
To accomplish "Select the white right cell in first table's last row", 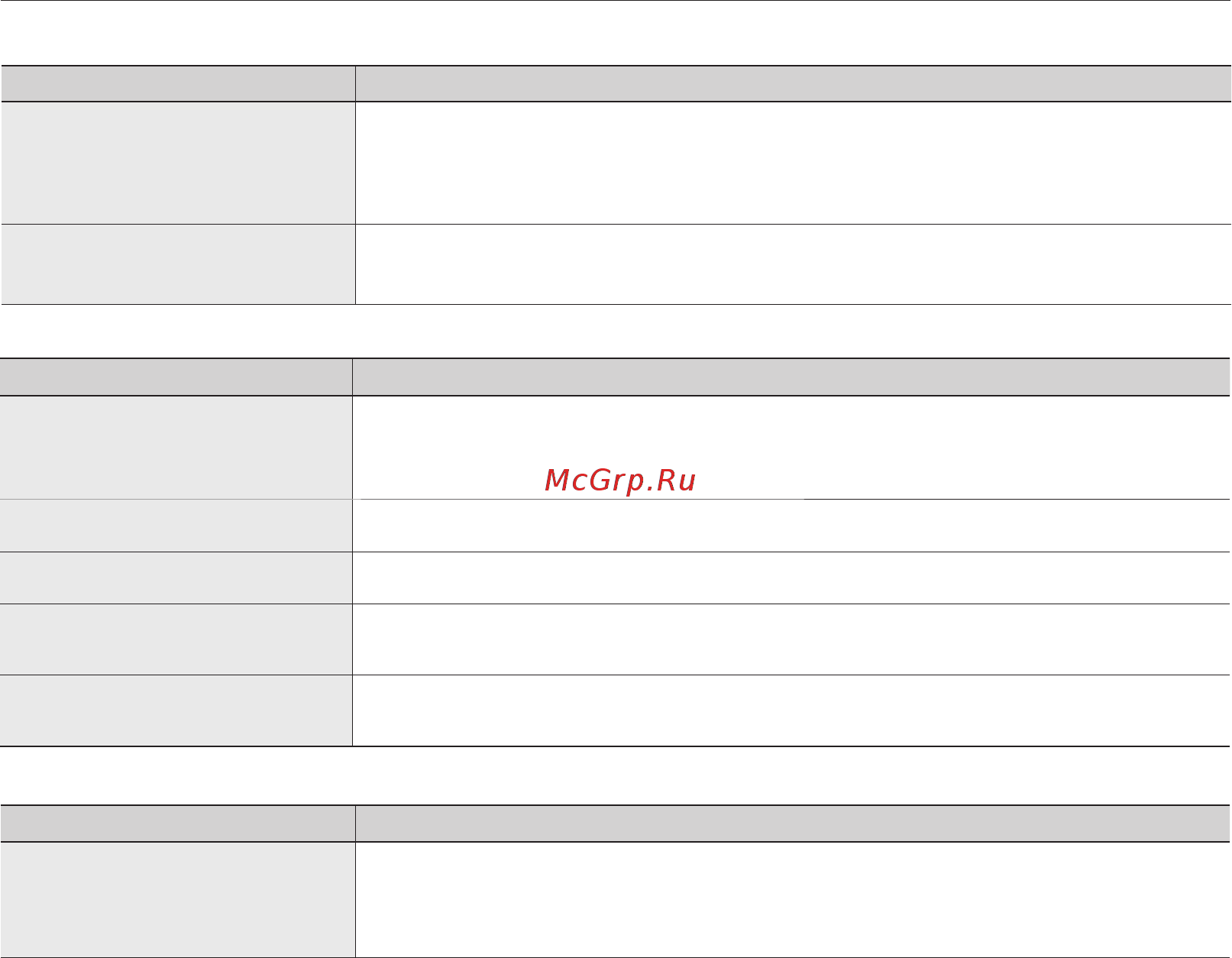I will [794, 264].
